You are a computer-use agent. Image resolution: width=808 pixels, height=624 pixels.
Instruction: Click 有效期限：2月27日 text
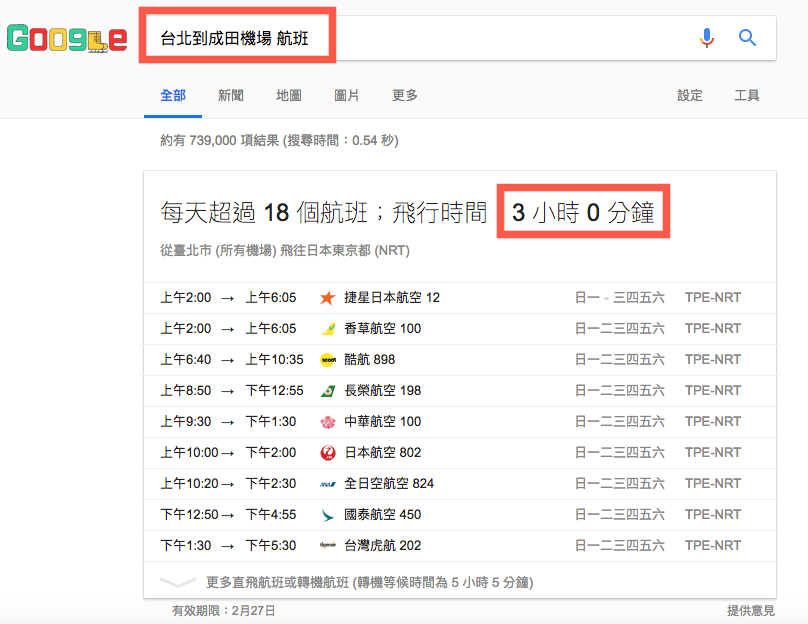pyautogui.click(x=224, y=611)
